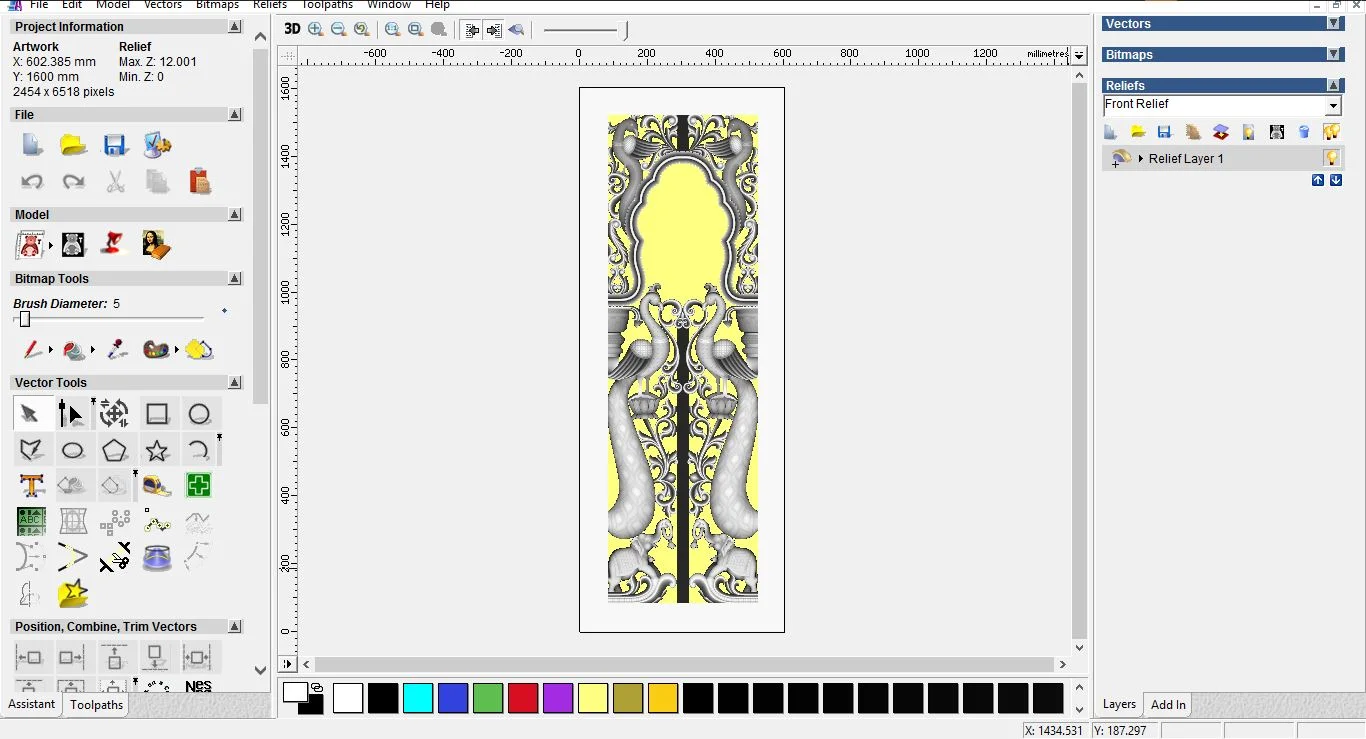This screenshot has height=739, width=1366.
Task: Delete relief layer using trash bin icon
Action: pyautogui.click(x=1304, y=132)
